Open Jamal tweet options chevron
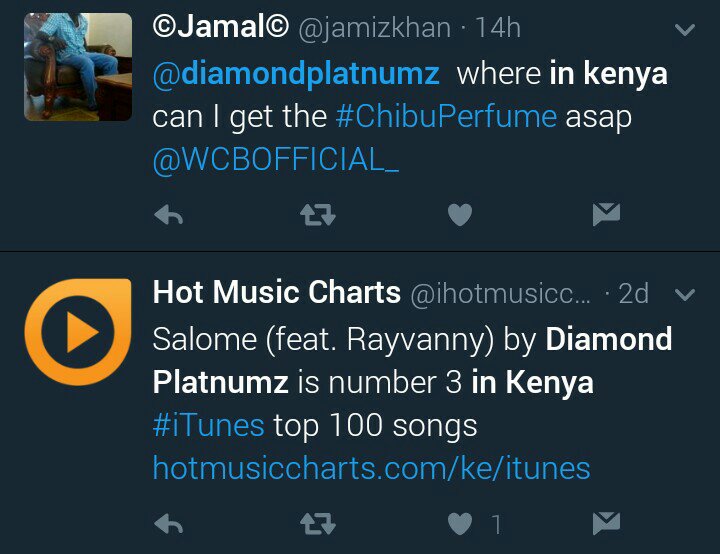Viewport: 720px width, 554px height. click(685, 30)
